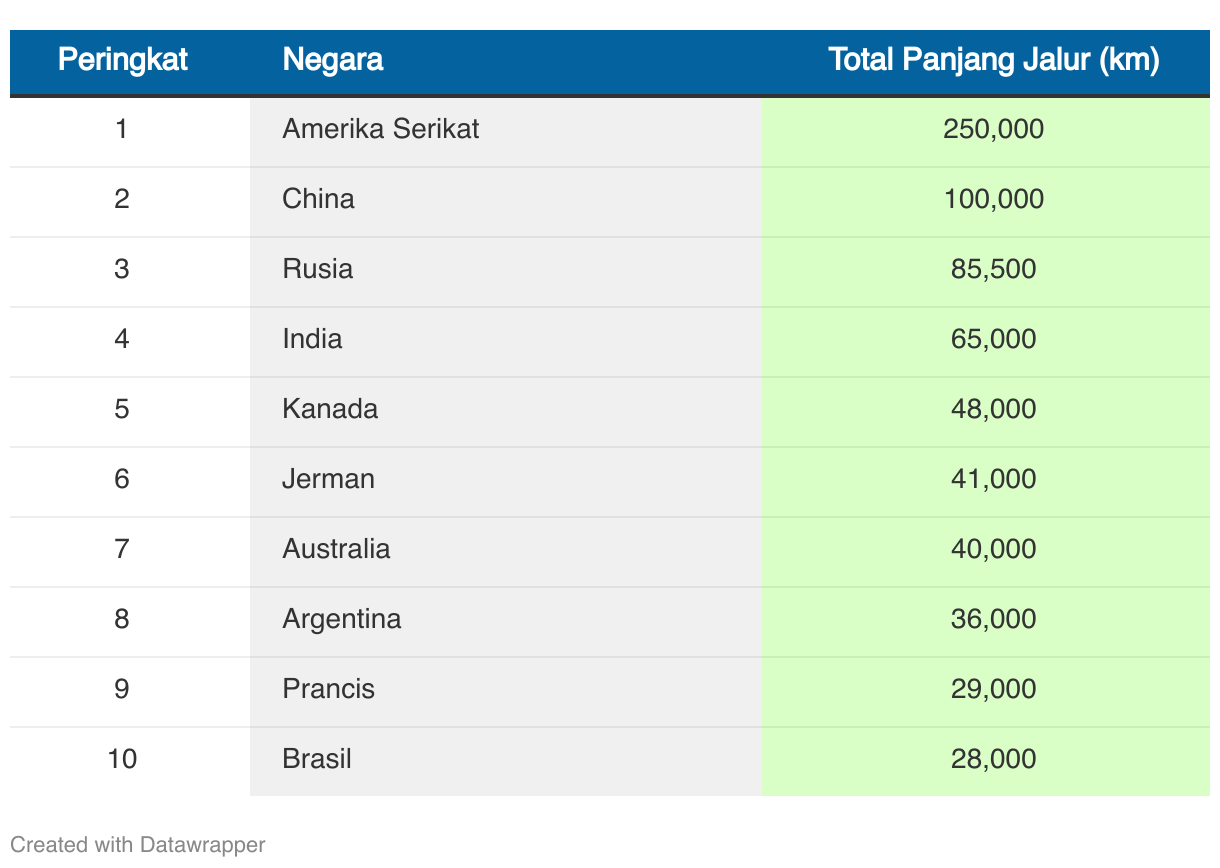
Task: Click the Negara column header
Action: (x=332, y=60)
